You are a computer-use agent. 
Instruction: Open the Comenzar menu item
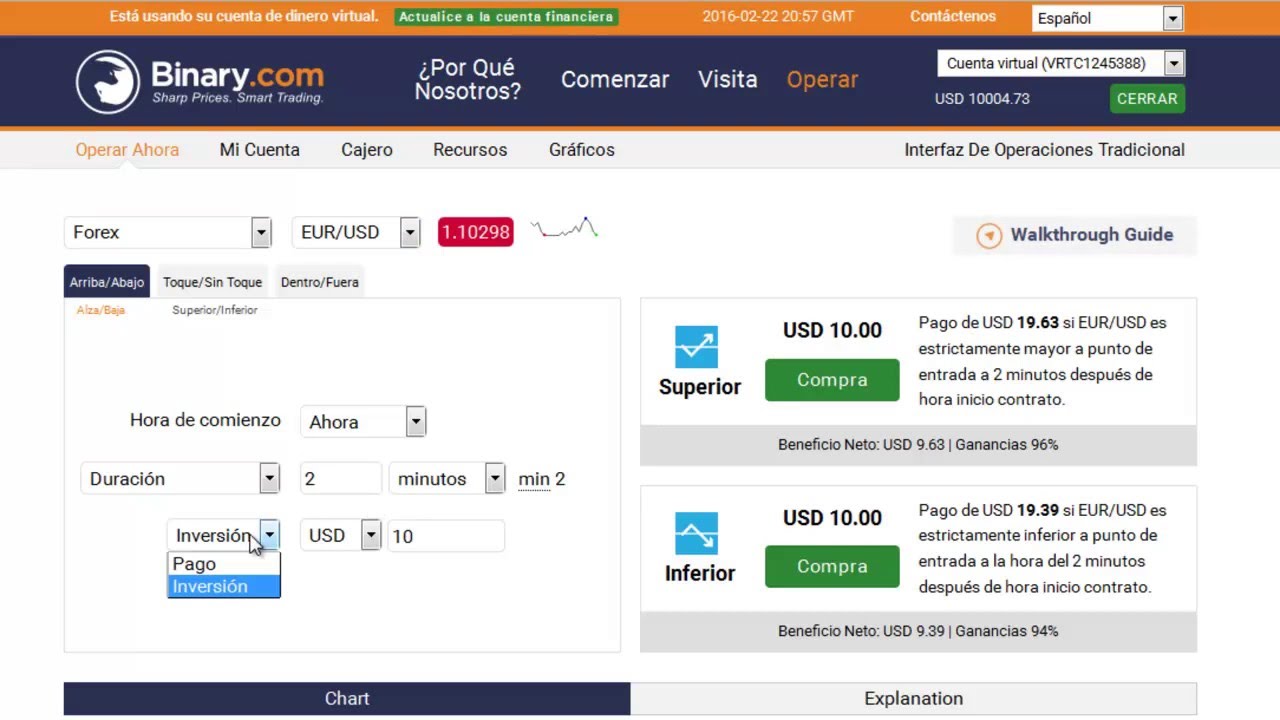click(x=615, y=80)
